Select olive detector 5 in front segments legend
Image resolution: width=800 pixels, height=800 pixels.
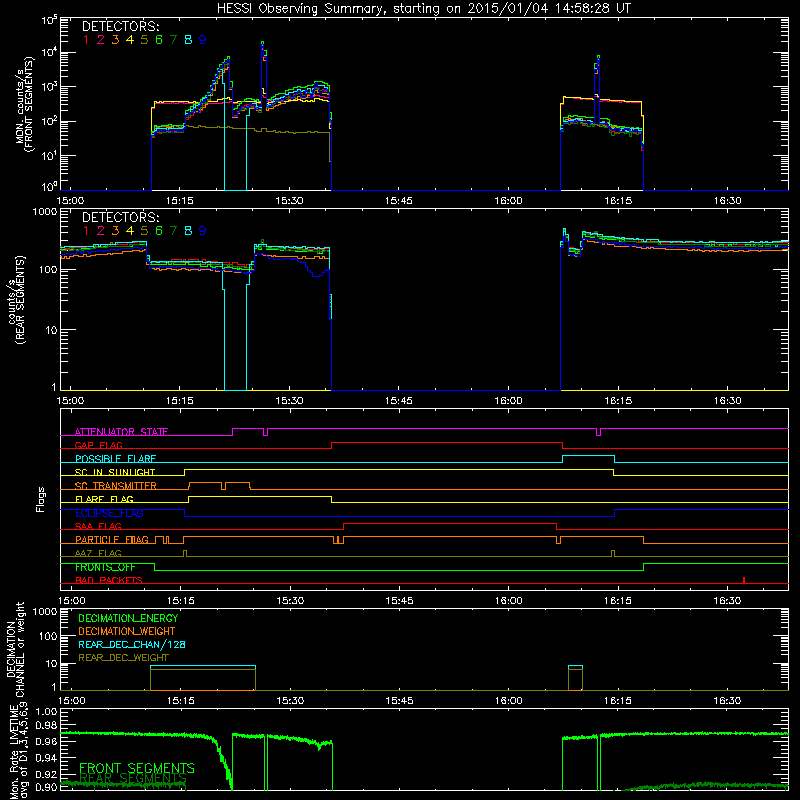(144, 40)
